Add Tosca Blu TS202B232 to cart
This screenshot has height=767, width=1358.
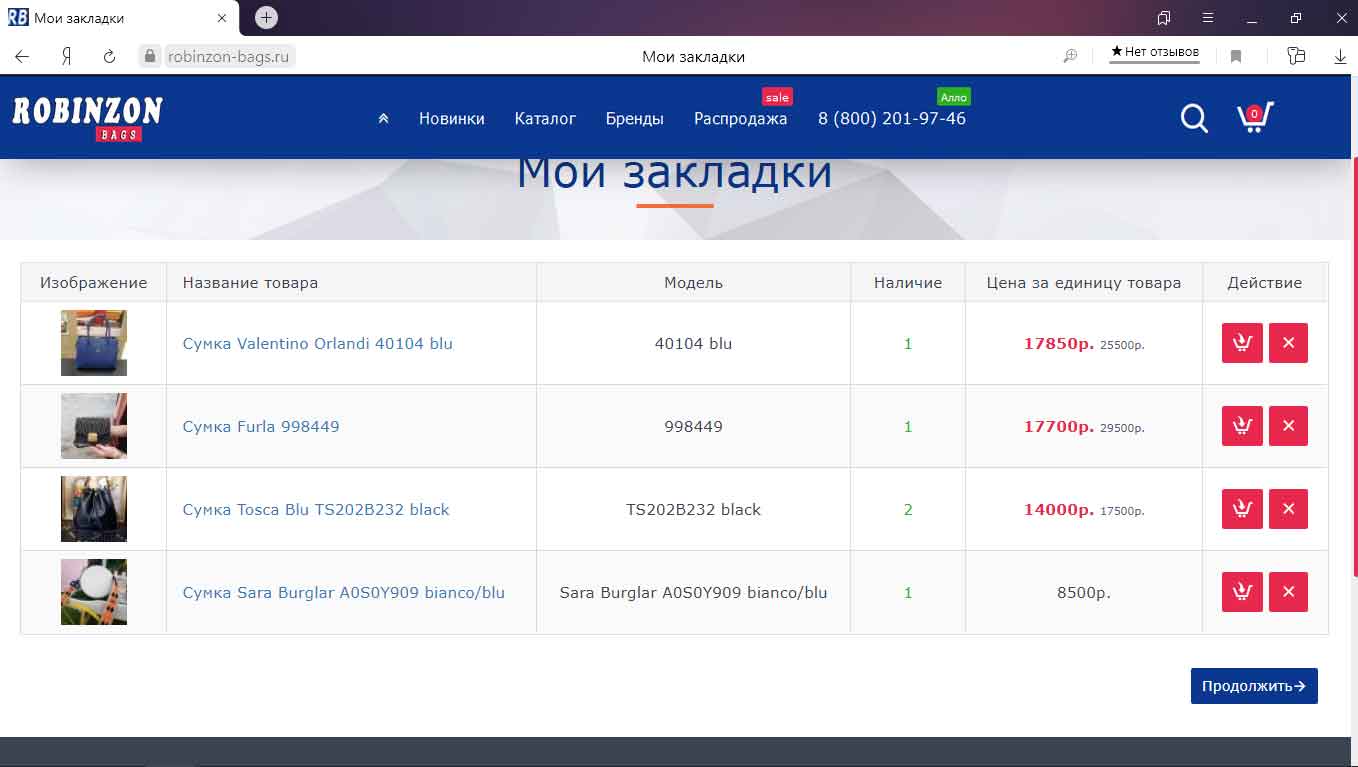[1242, 509]
